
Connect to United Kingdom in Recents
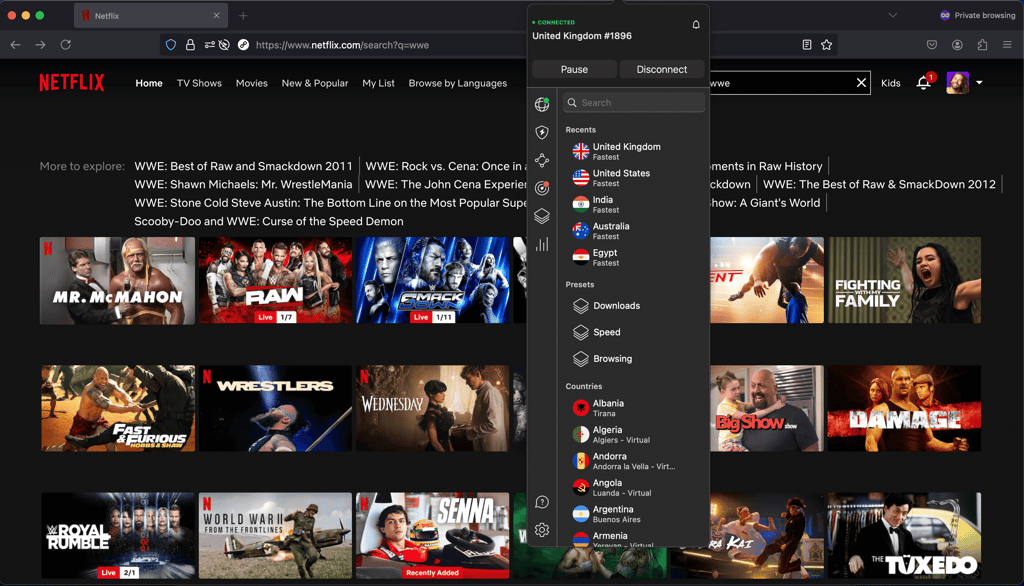(x=635, y=152)
